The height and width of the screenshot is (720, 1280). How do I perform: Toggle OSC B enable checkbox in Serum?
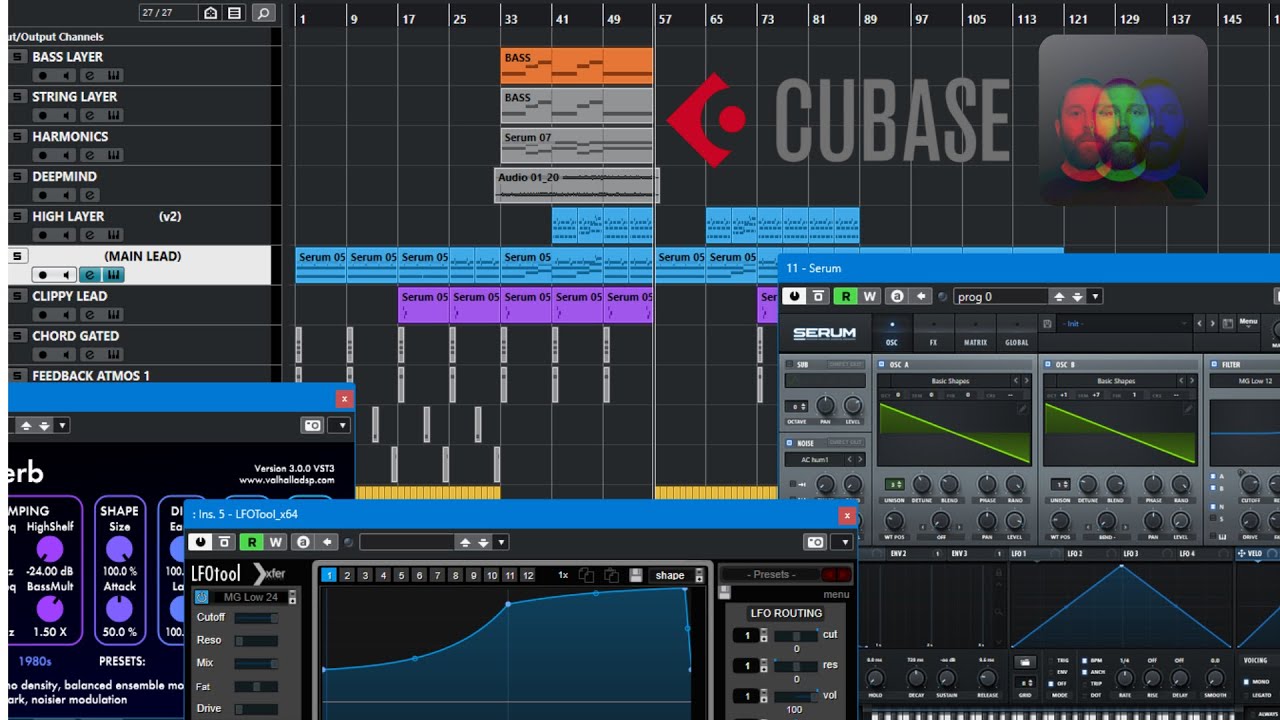(1049, 365)
